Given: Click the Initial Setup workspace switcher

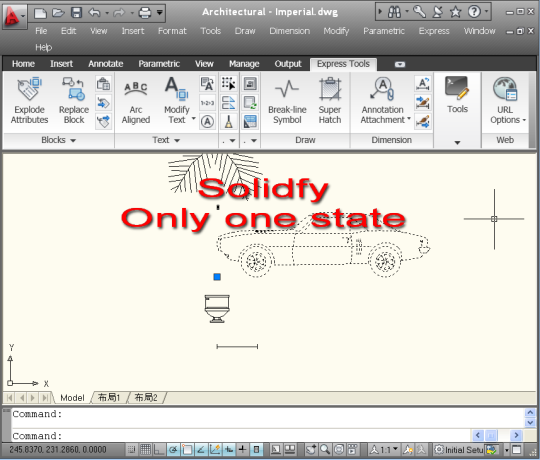Looking at the screenshot, I should 459,450.
